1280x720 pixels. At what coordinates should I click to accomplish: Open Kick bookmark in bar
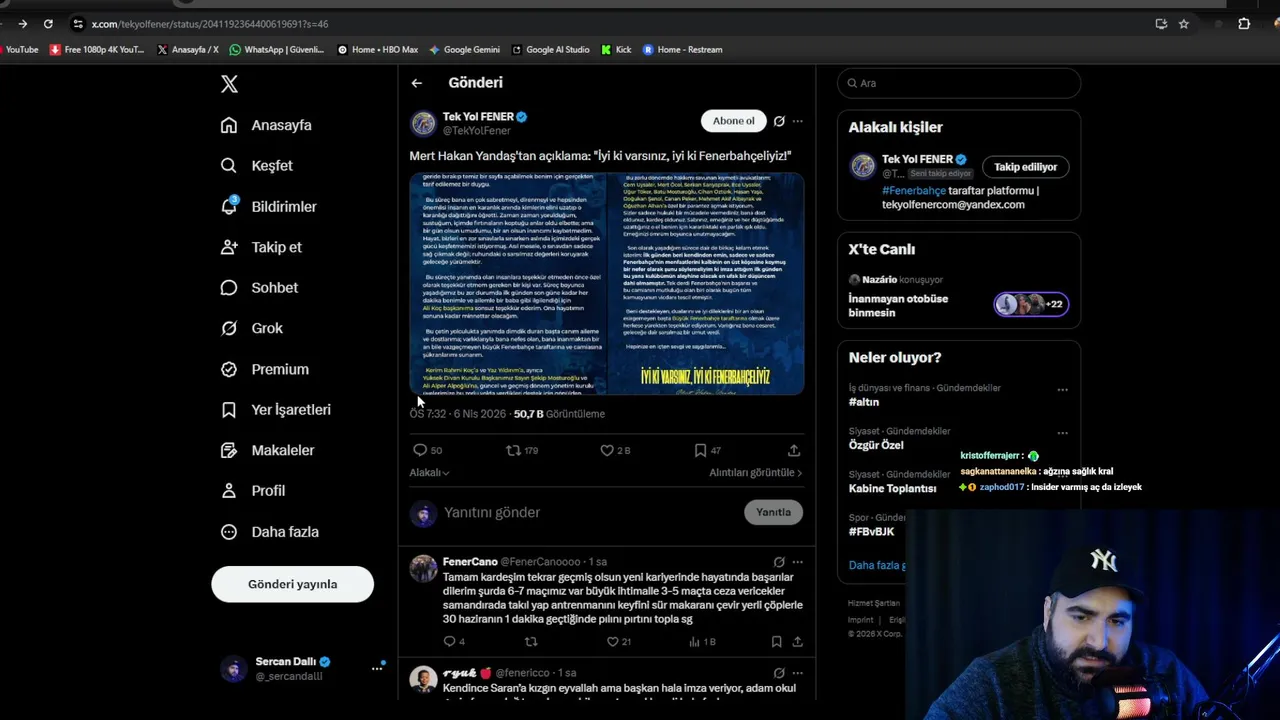pos(616,49)
